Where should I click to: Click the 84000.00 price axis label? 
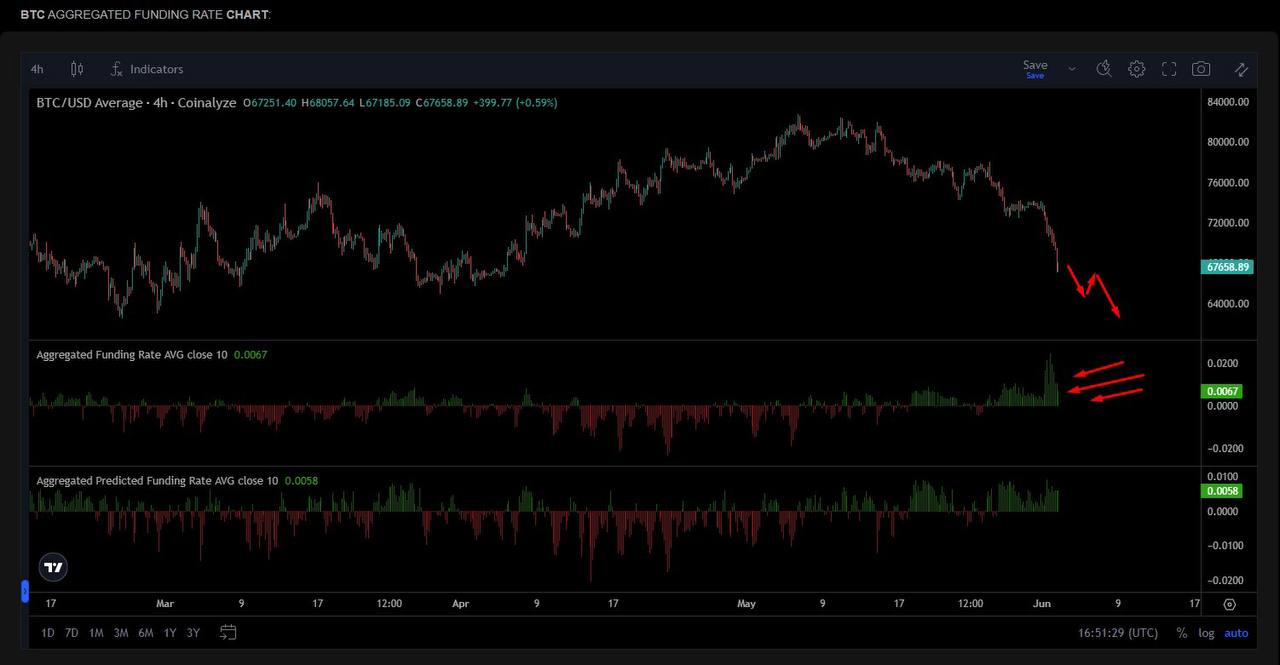[1228, 102]
